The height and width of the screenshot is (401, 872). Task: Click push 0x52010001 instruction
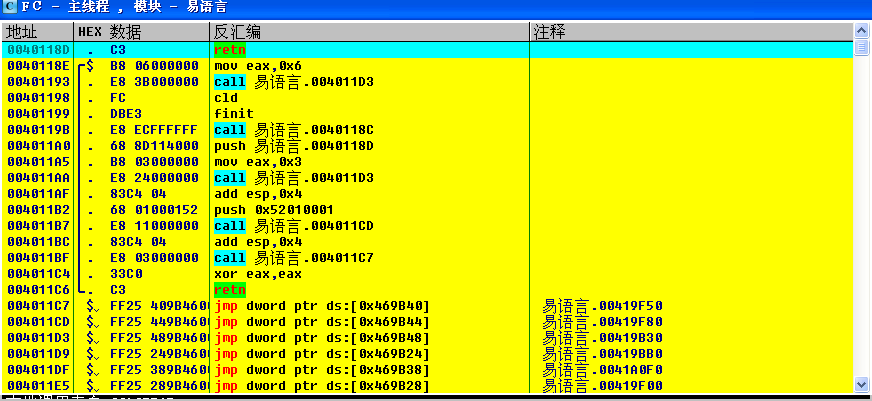click(274, 210)
